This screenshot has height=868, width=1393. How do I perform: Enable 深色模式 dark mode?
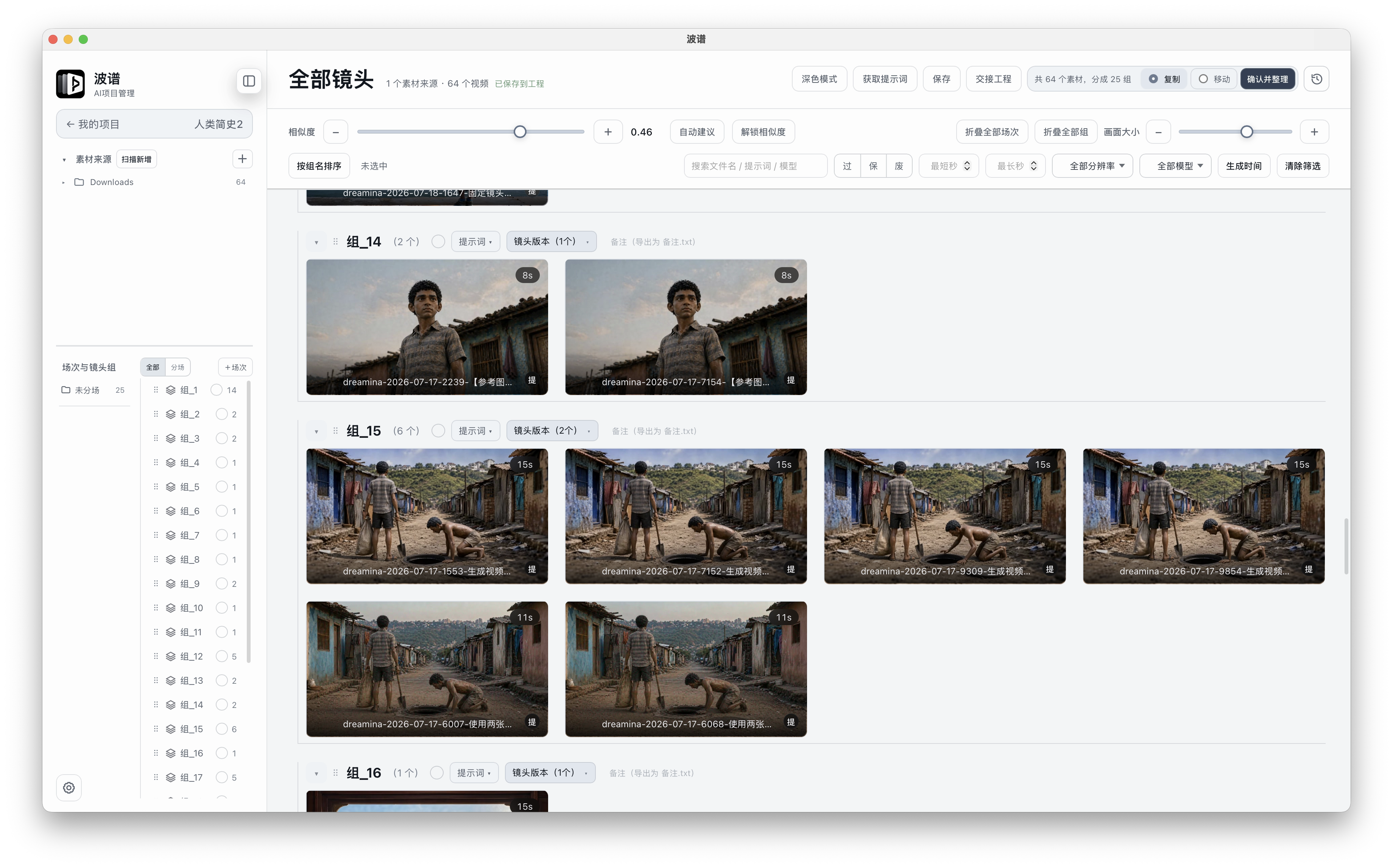(x=820, y=79)
